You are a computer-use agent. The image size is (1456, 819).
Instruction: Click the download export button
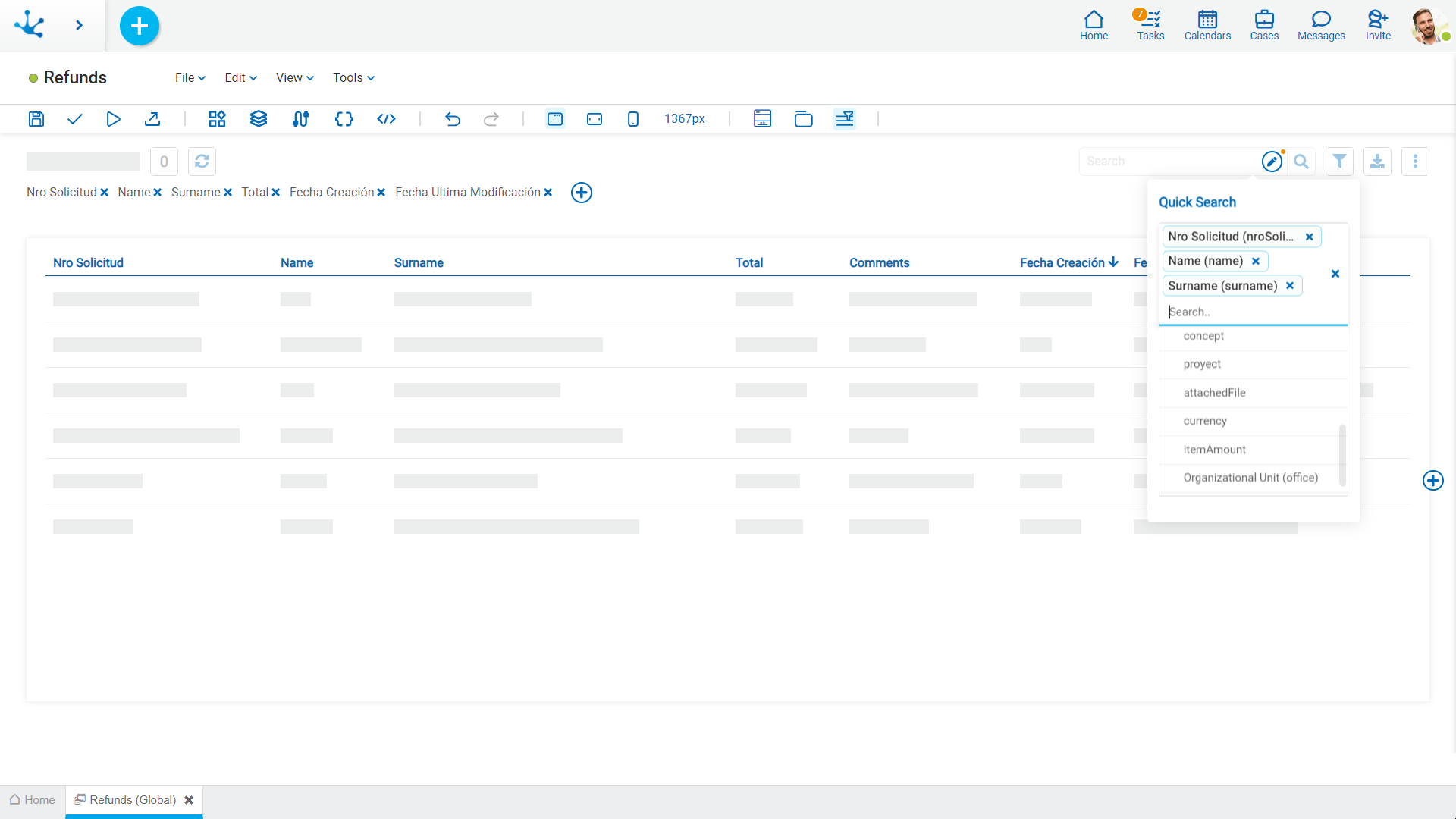pyautogui.click(x=1378, y=162)
